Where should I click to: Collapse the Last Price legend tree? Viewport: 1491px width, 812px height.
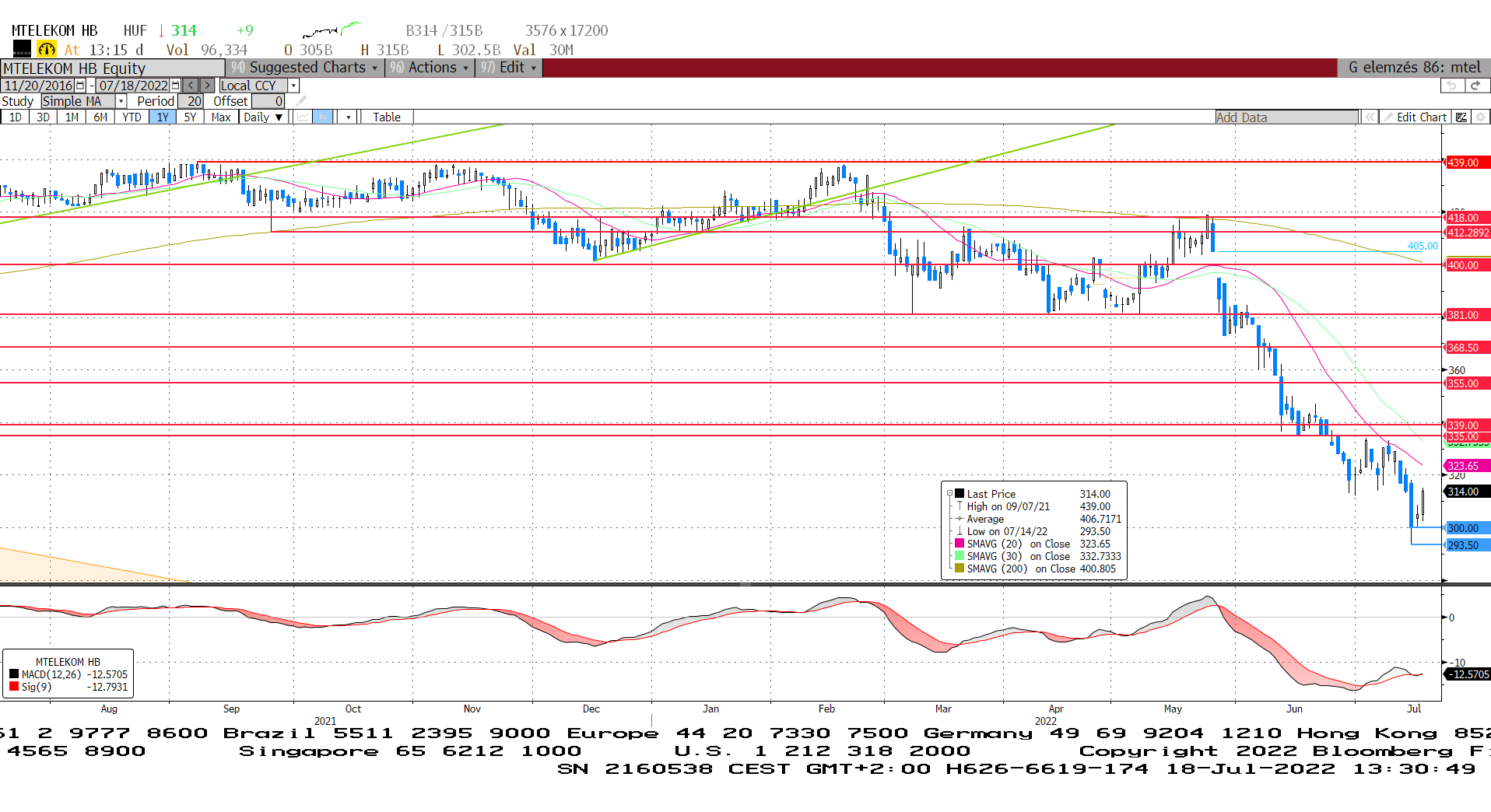(949, 494)
